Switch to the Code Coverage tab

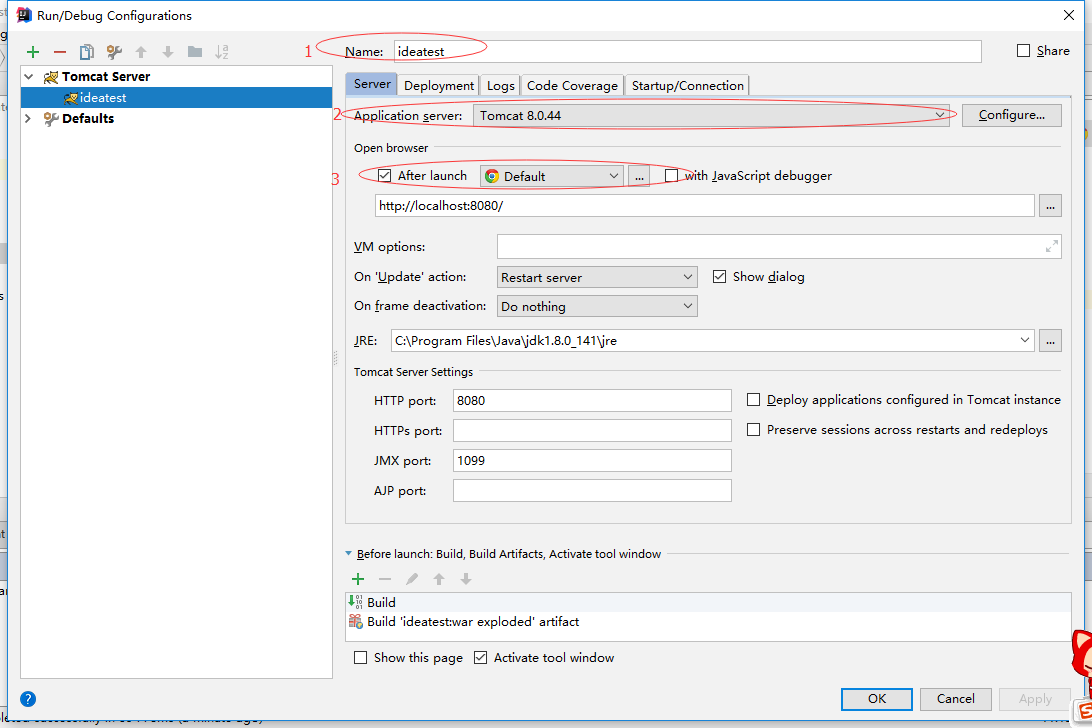coord(572,86)
